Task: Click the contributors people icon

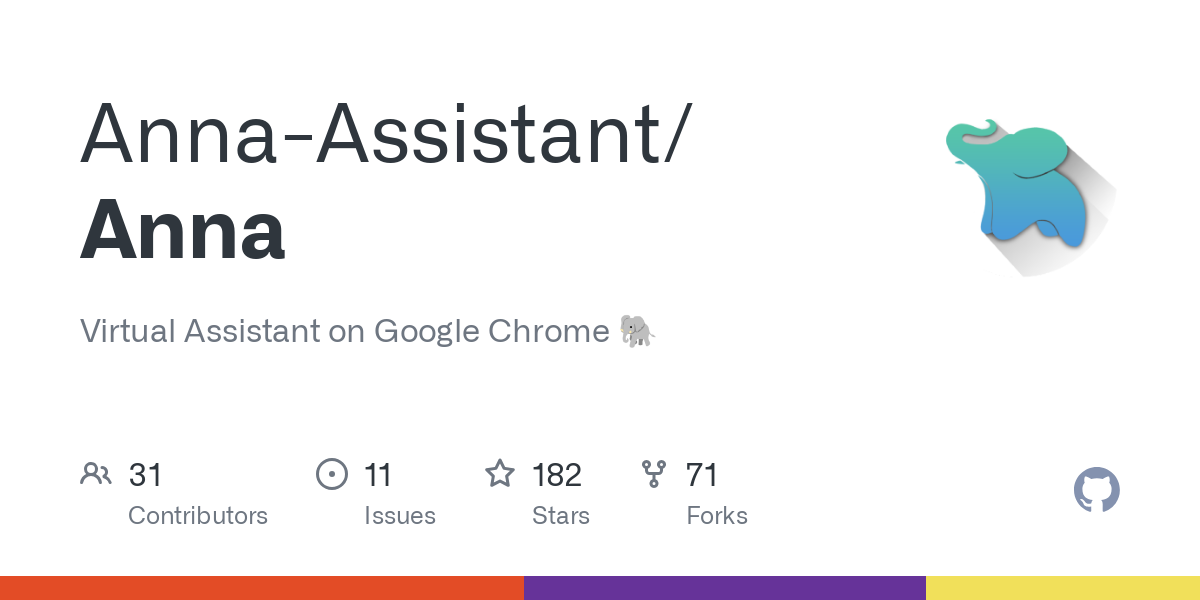Action: [96, 474]
